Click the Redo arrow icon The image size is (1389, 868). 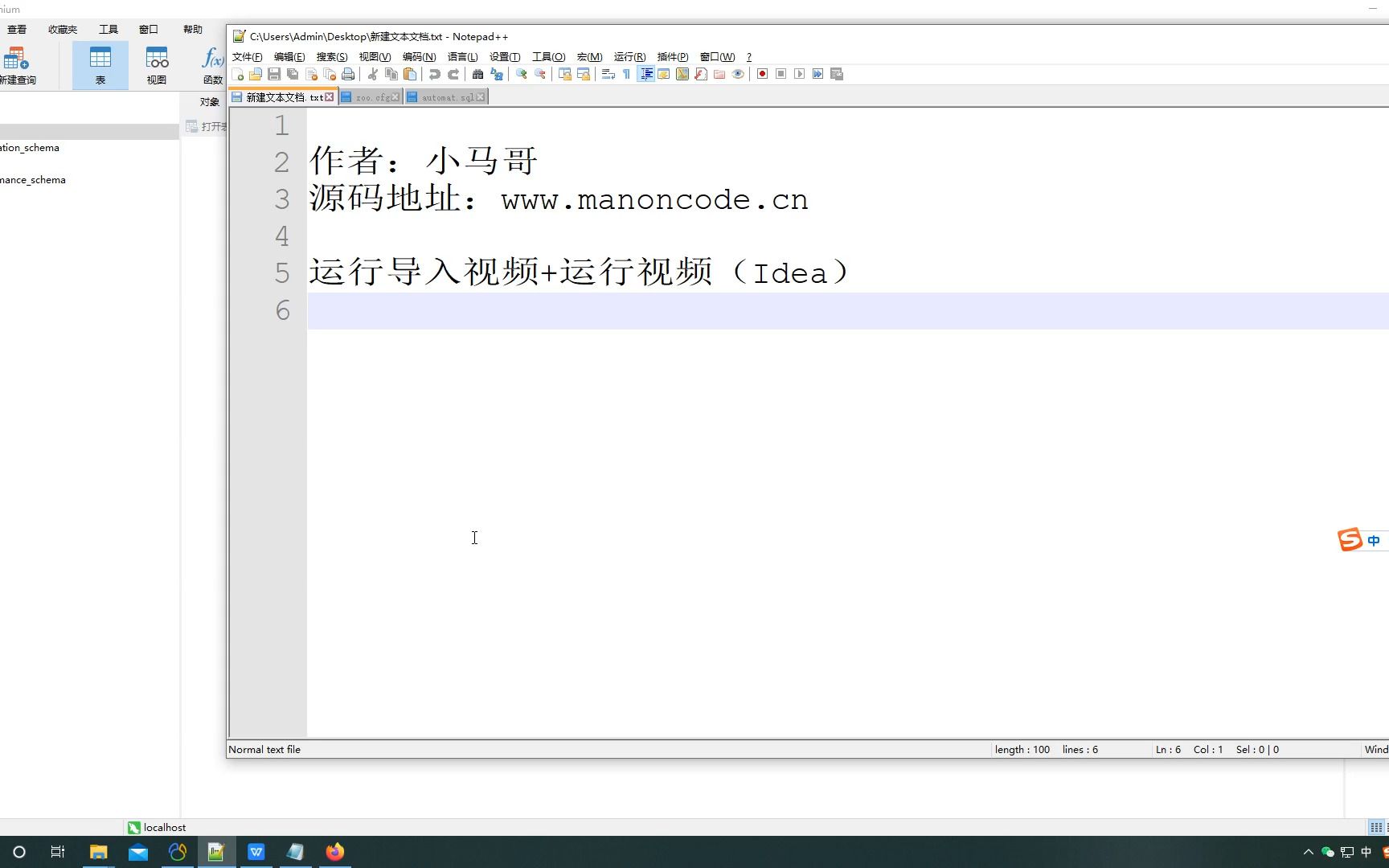(453, 74)
